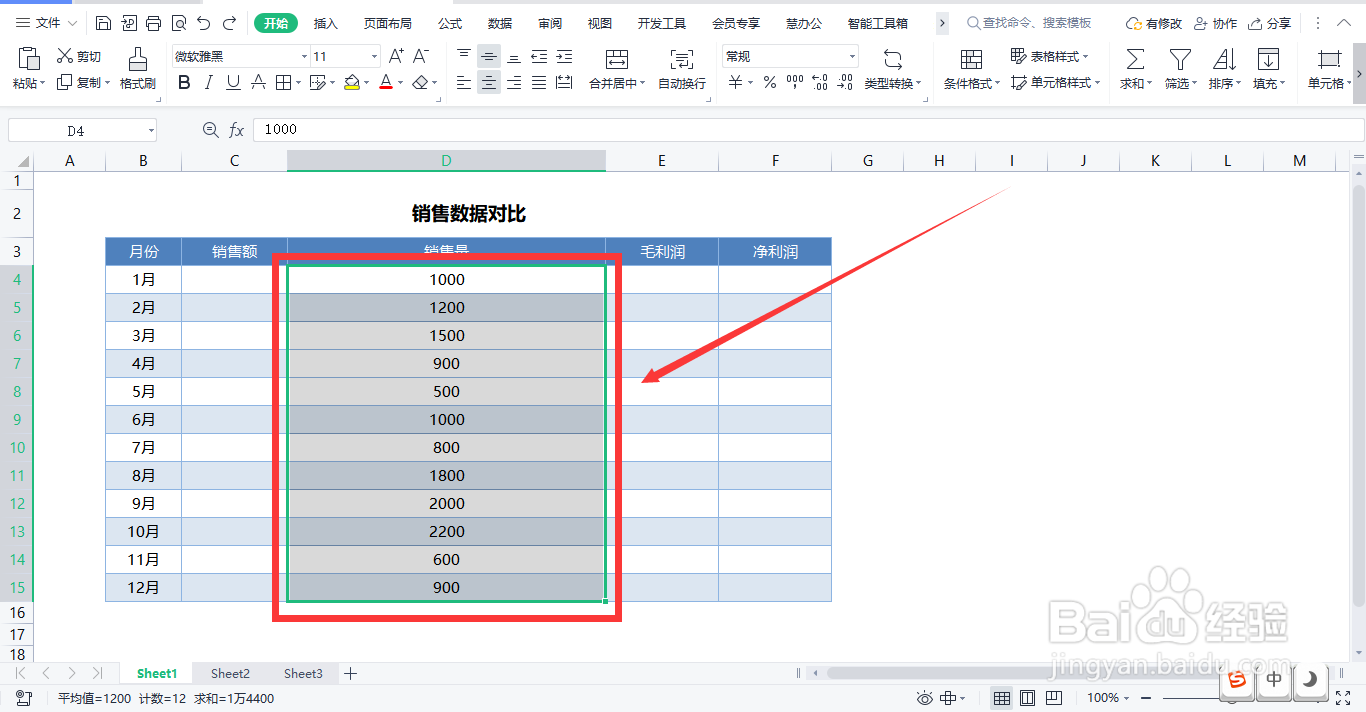Increase font size with A+ icon
Image resolution: width=1366 pixels, height=712 pixels.
tap(396, 57)
